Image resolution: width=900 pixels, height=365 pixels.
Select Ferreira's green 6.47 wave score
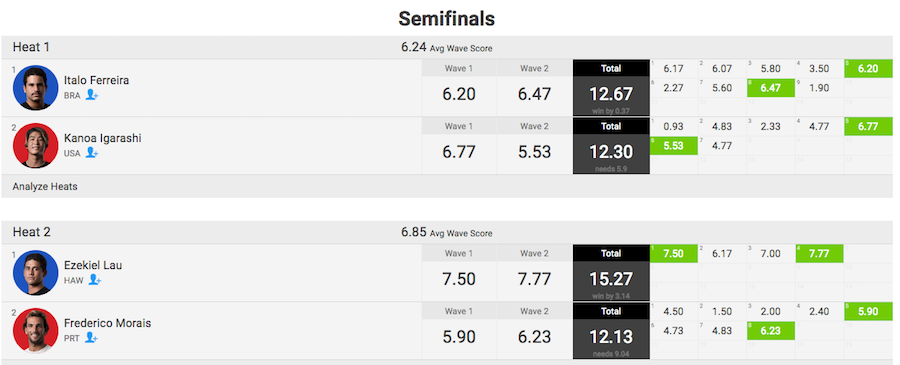click(770, 88)
